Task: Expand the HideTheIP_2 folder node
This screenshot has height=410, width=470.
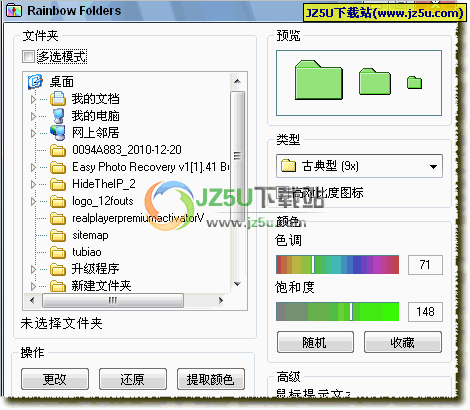Action: click(x=33, y=184)
